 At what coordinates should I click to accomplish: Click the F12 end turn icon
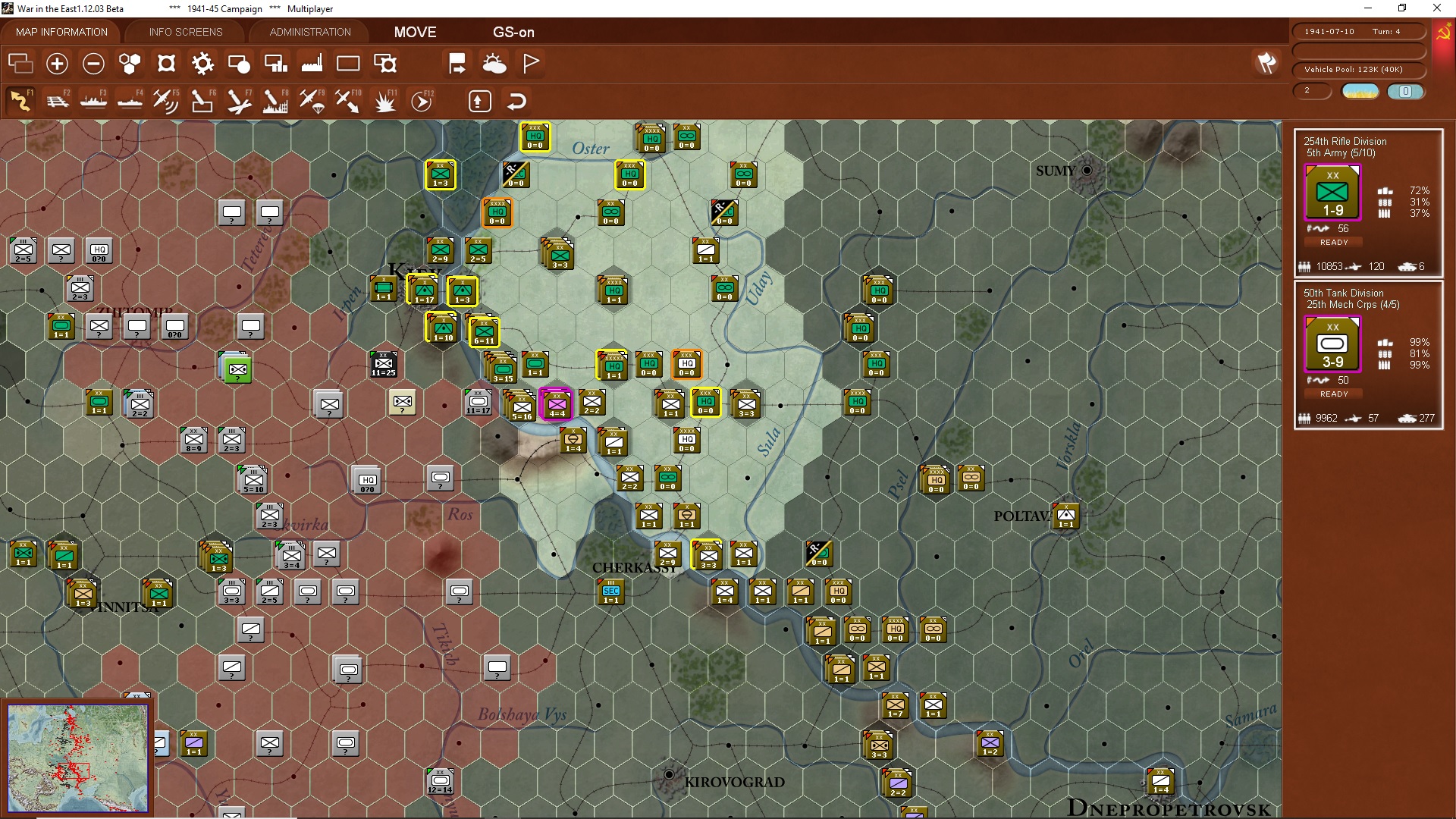tap(422, 101)
